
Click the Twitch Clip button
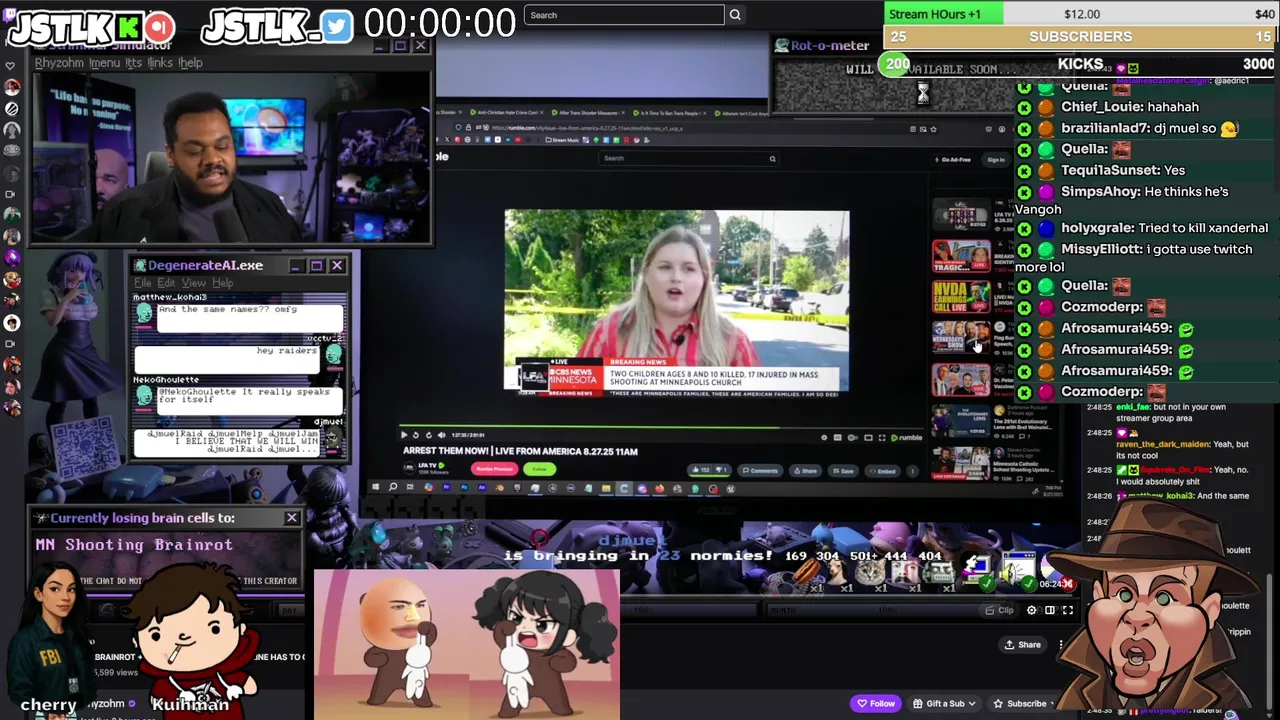coord(999,610)
